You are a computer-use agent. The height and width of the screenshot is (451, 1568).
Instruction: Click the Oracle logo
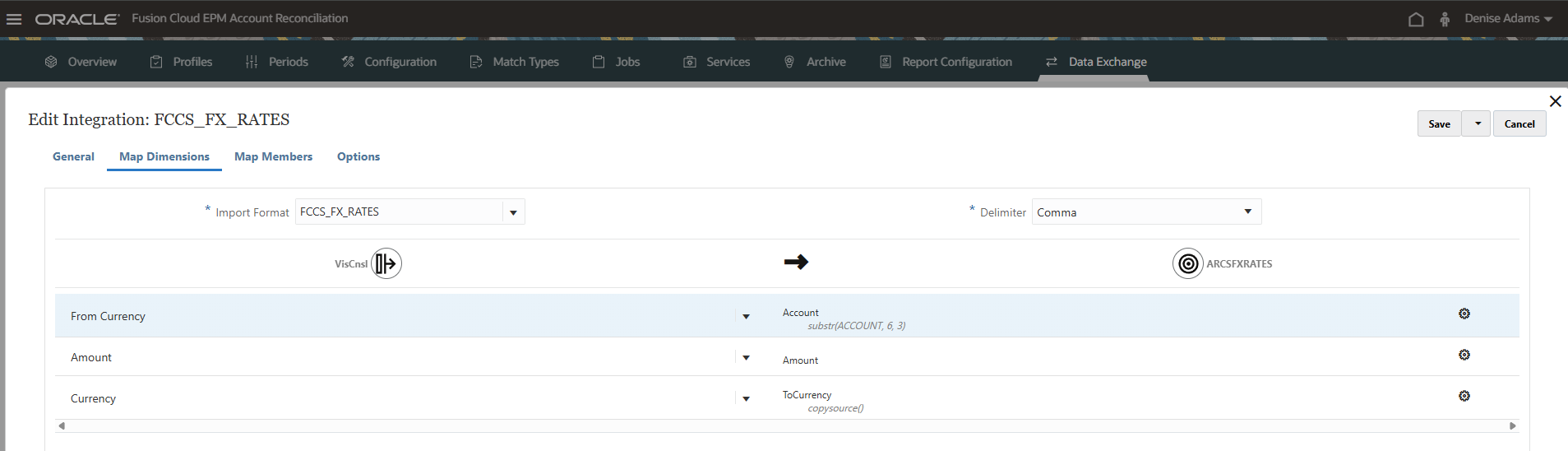point(77,19)
